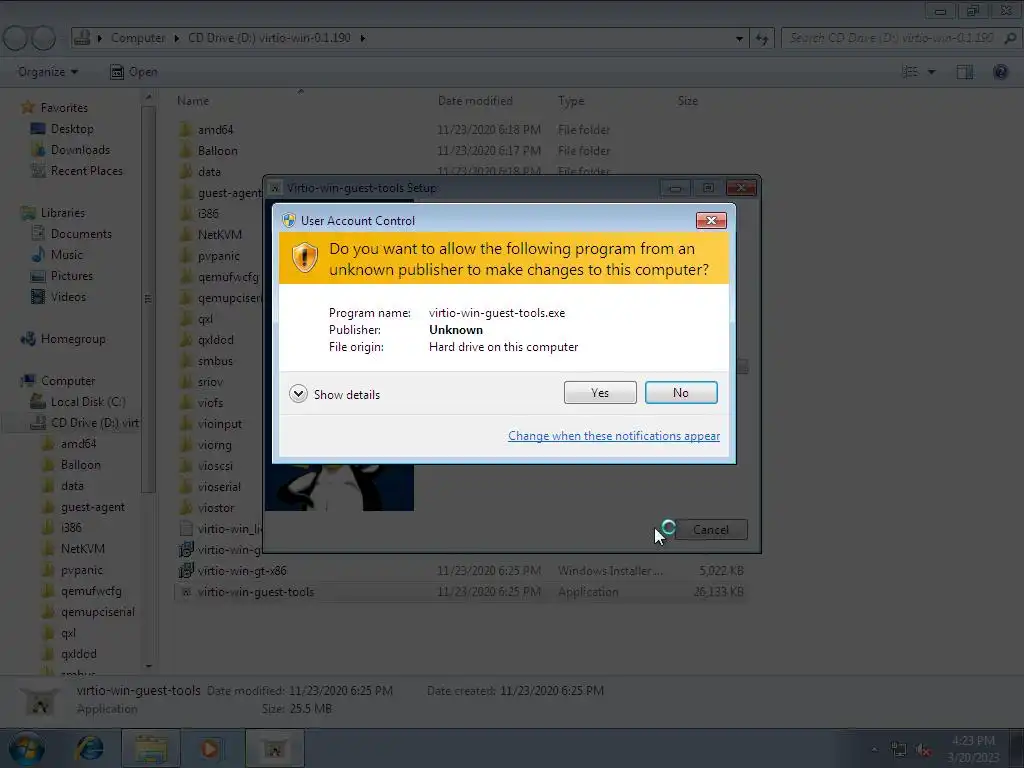Select NetKVM folder in file list

point(219,234)
